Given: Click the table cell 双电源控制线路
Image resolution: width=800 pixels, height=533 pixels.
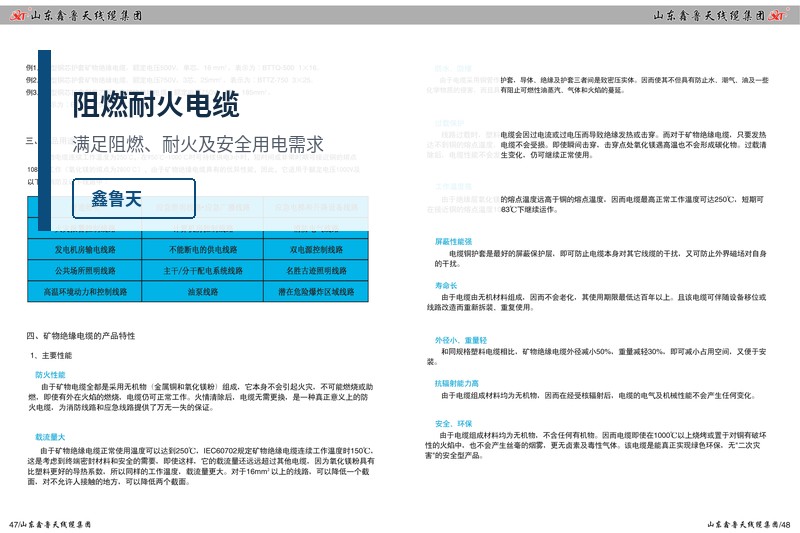Looking at the screenshot, I should (x=316, y=249).
